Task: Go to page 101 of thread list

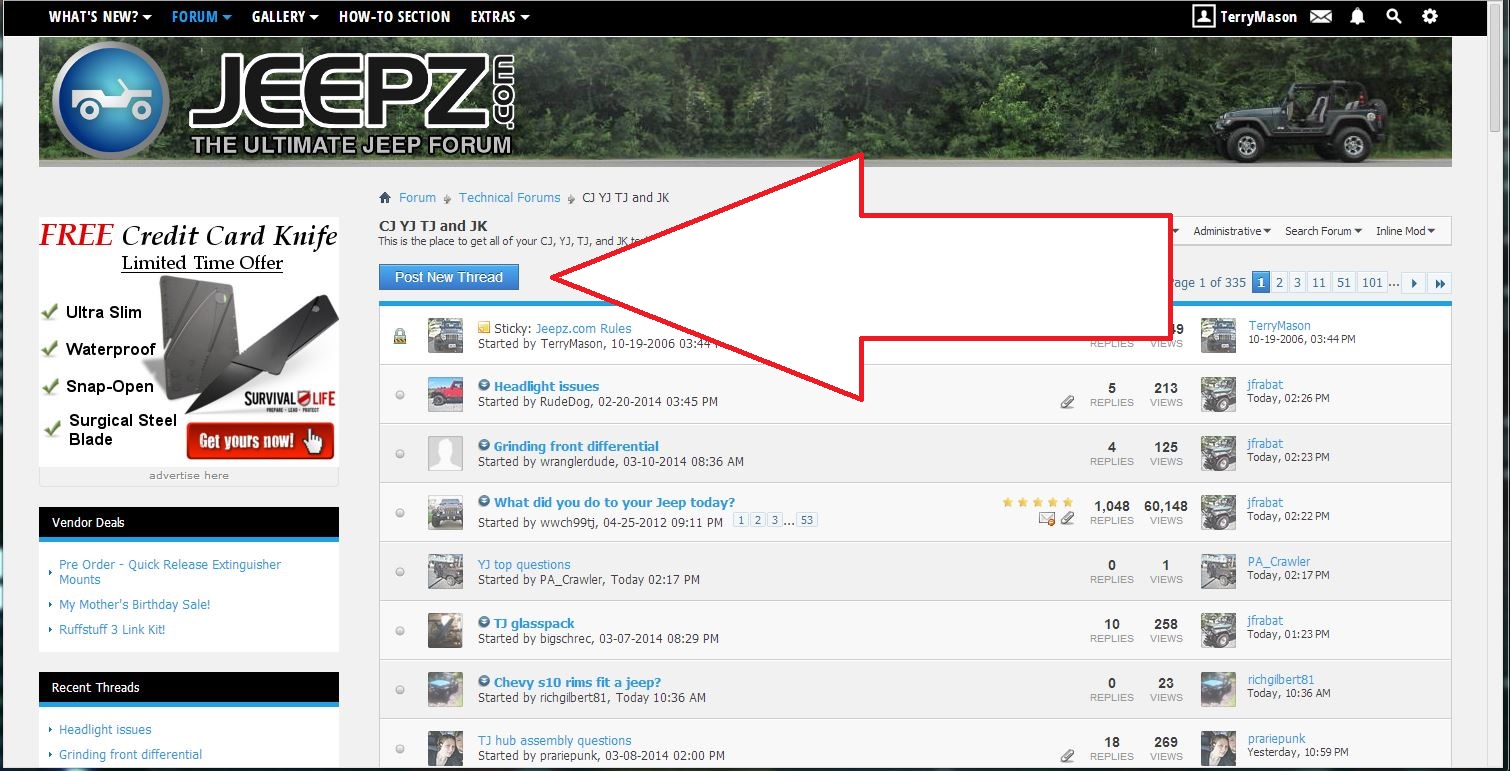Action: click(1372, 283)
